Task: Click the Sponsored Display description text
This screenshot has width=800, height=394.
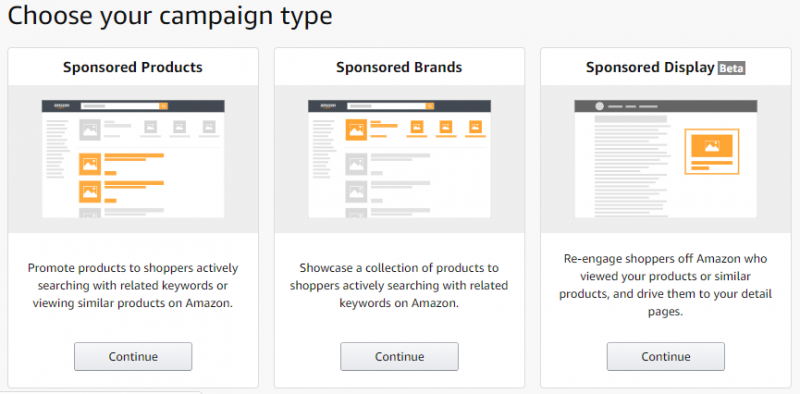Action: (665, 285)
